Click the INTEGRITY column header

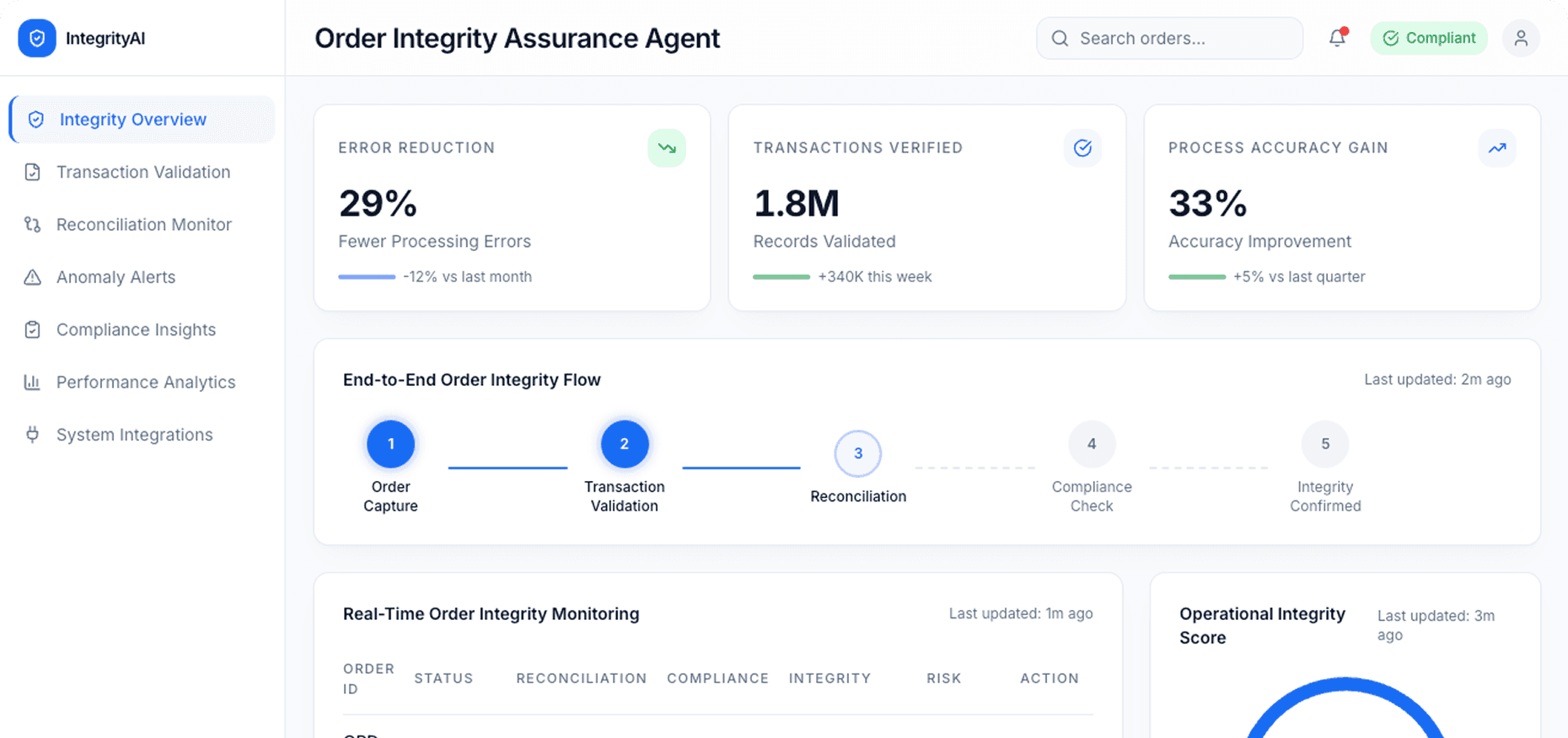click(830, 678)
